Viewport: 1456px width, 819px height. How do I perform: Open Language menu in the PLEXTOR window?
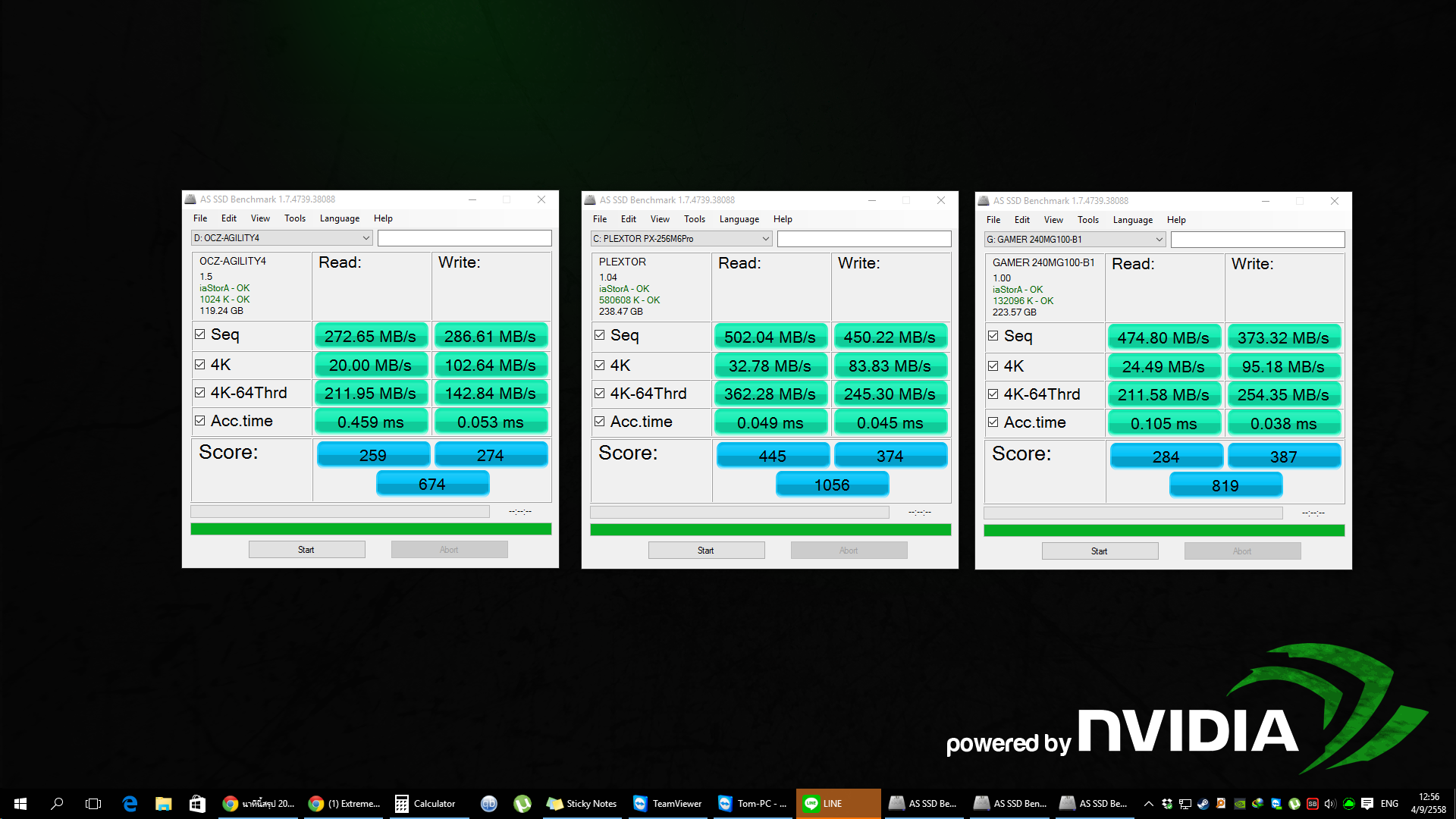click(739, 219)
